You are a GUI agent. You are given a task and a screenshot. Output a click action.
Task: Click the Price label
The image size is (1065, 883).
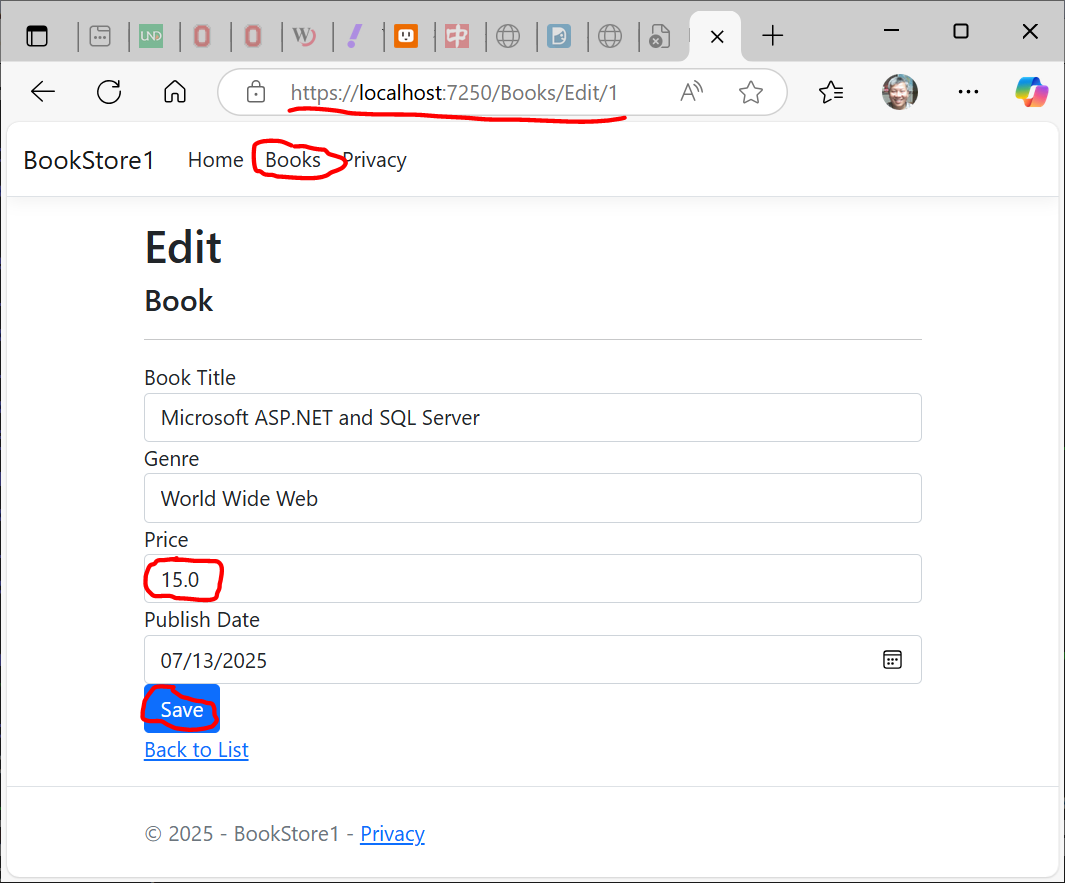166,539
